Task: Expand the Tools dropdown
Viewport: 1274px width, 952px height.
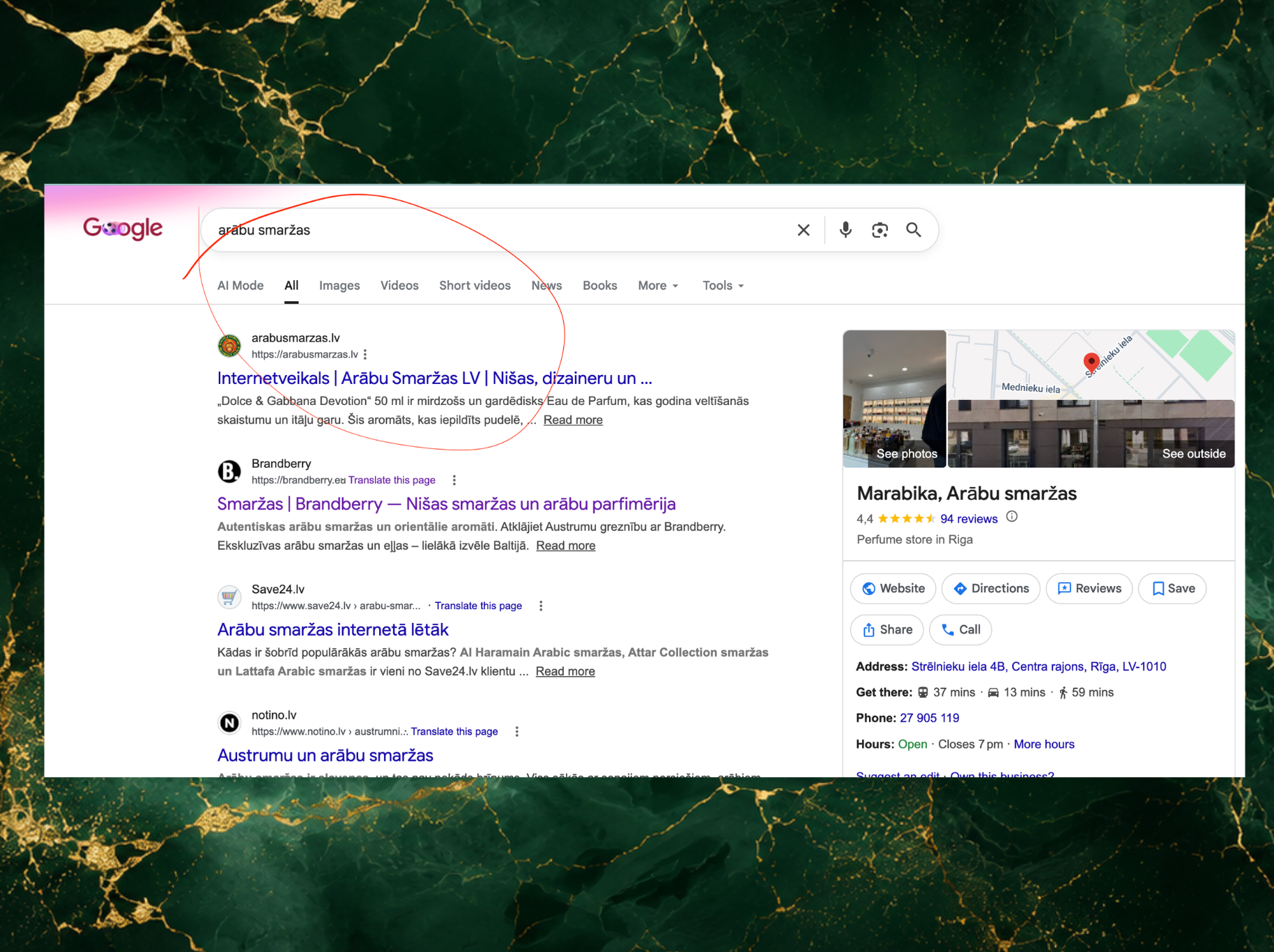Action: tap(723, 286)
